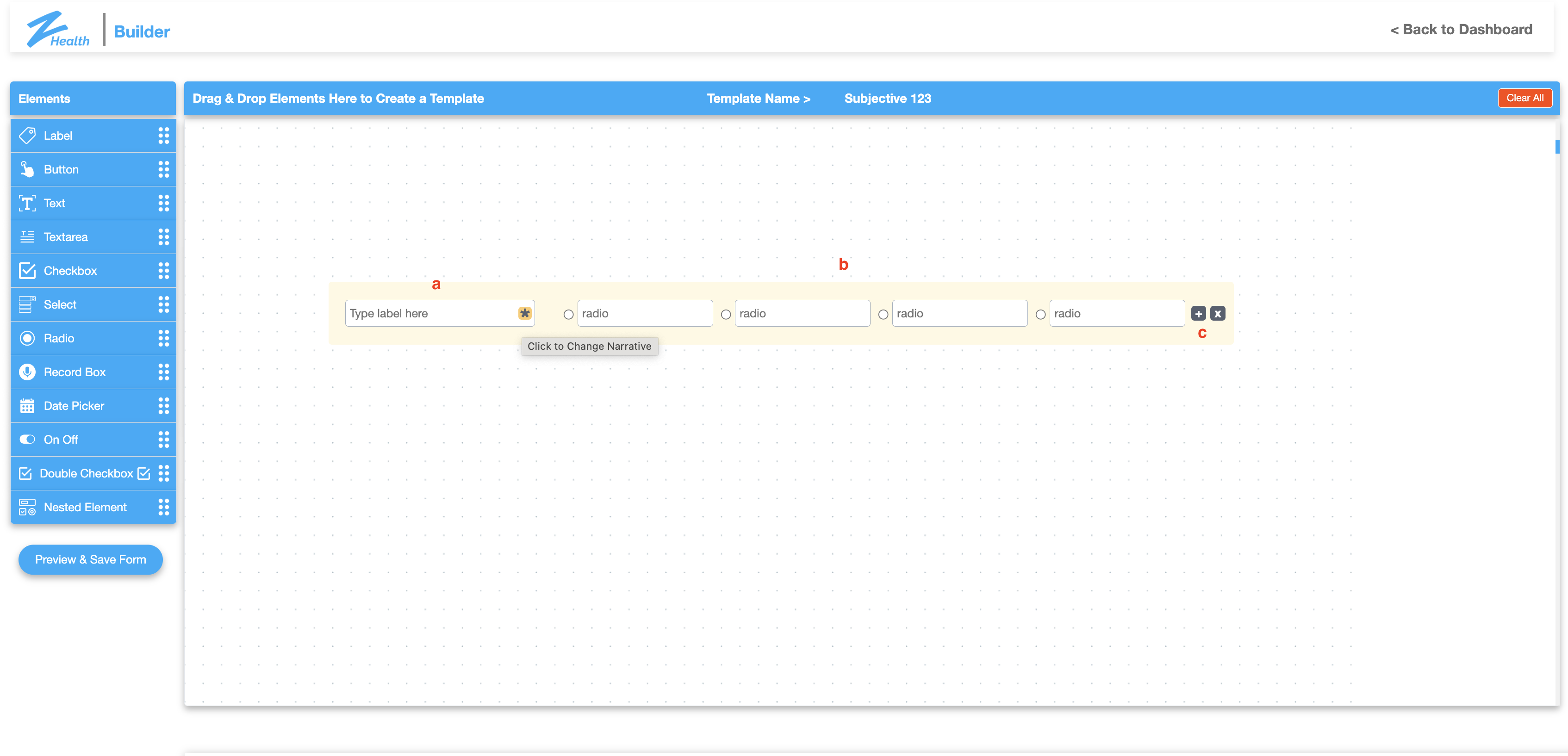Grab the drag handle for Radio

(164, 338)
